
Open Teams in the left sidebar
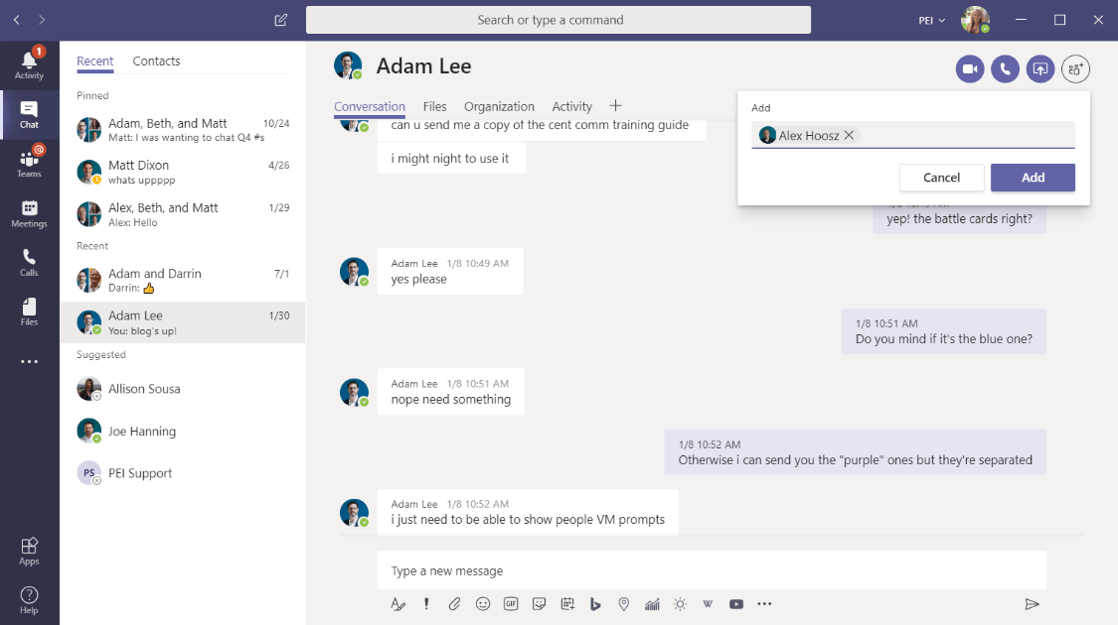coord(29,162)
